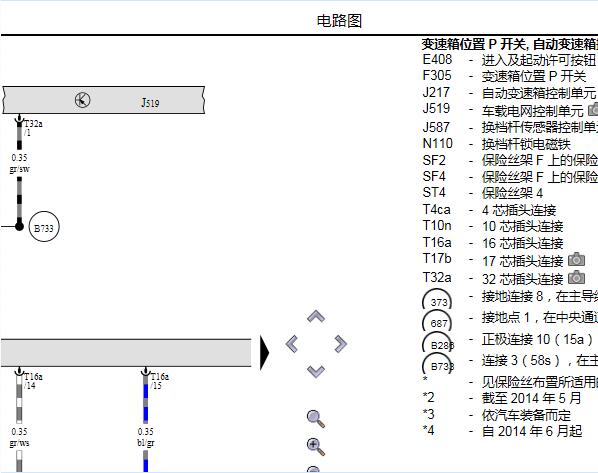Pan the diagram down with the down arrow

pyautogui.click(x=316, y=371)
